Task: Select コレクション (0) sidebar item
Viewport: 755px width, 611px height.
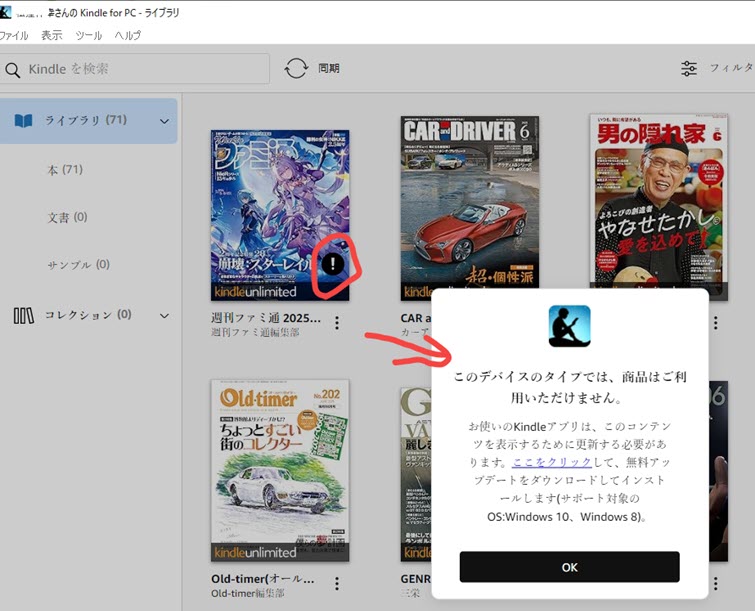Action: 89,316
